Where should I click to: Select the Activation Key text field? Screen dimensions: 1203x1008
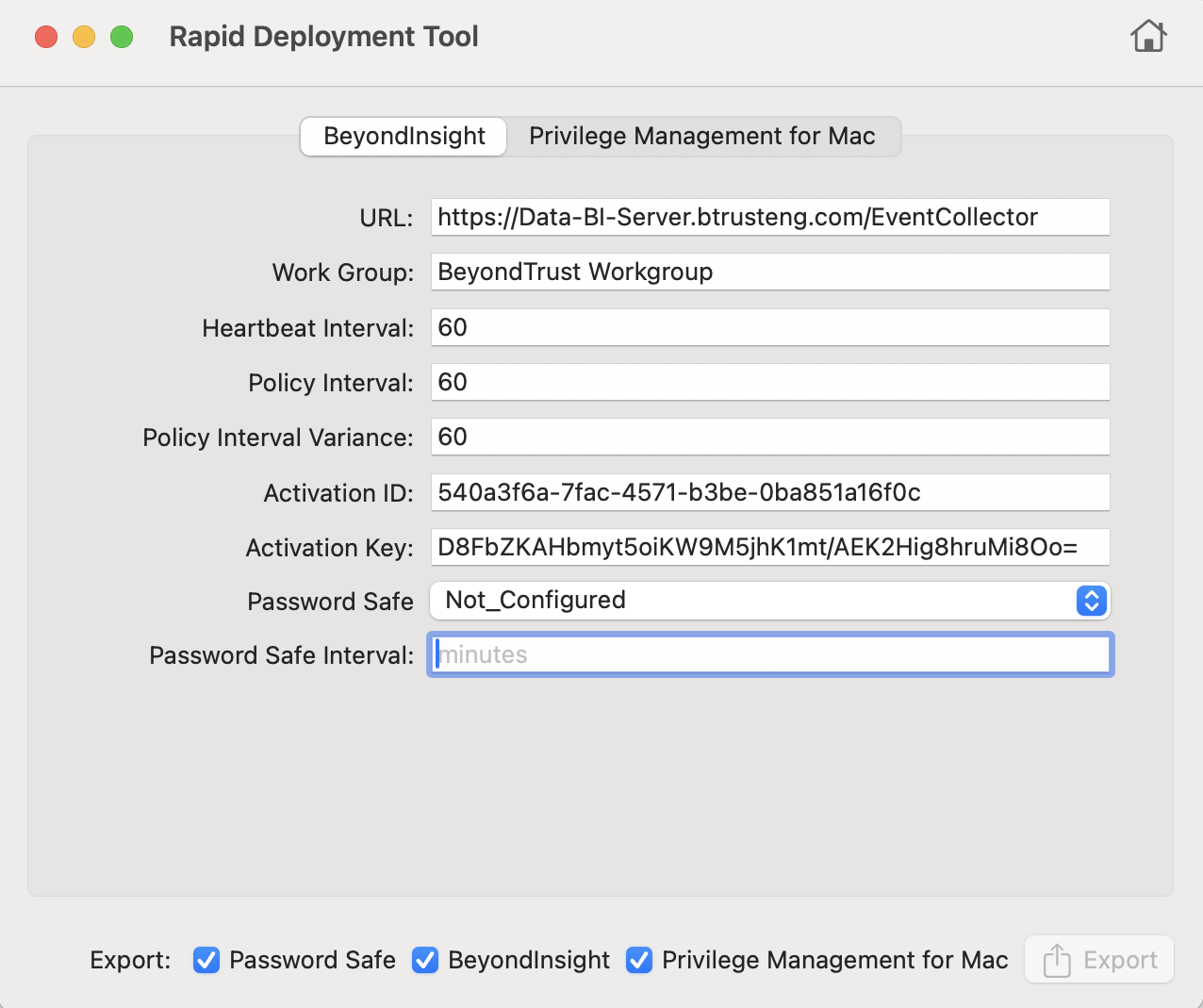pos(770,547)
